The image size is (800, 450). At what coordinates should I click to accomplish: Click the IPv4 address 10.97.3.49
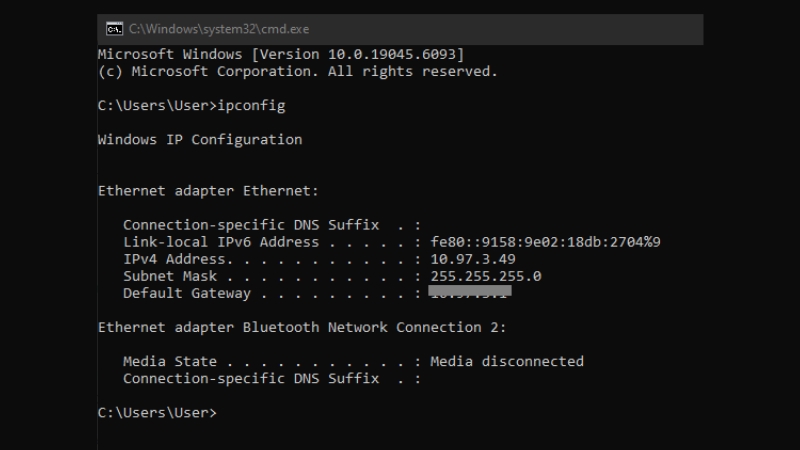(x=473, y=259)
